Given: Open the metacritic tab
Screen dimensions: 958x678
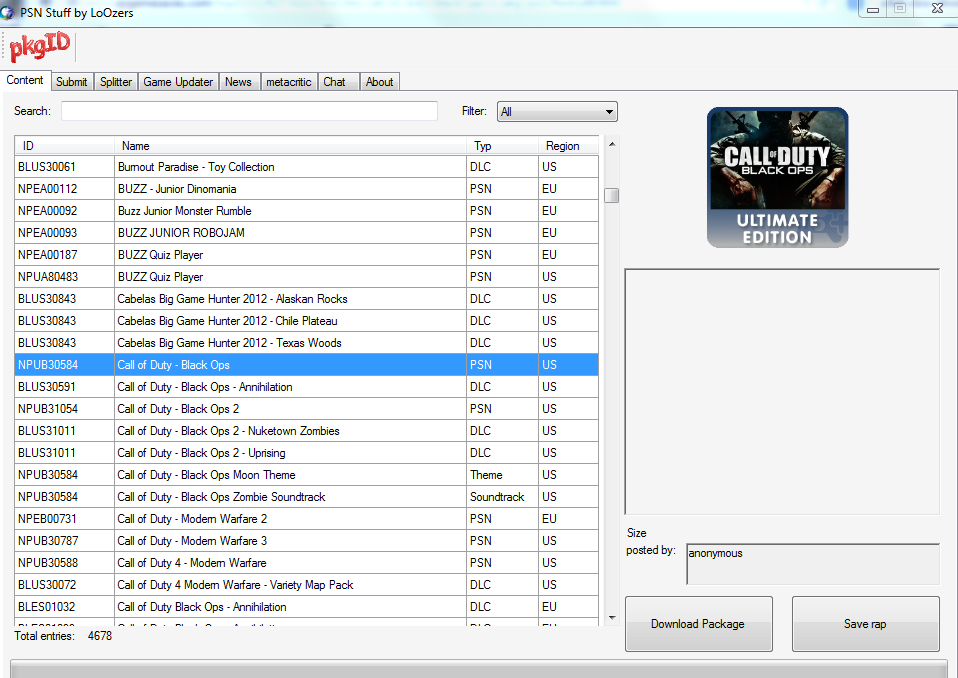Looking at the screenshot, I should (289, 82).
